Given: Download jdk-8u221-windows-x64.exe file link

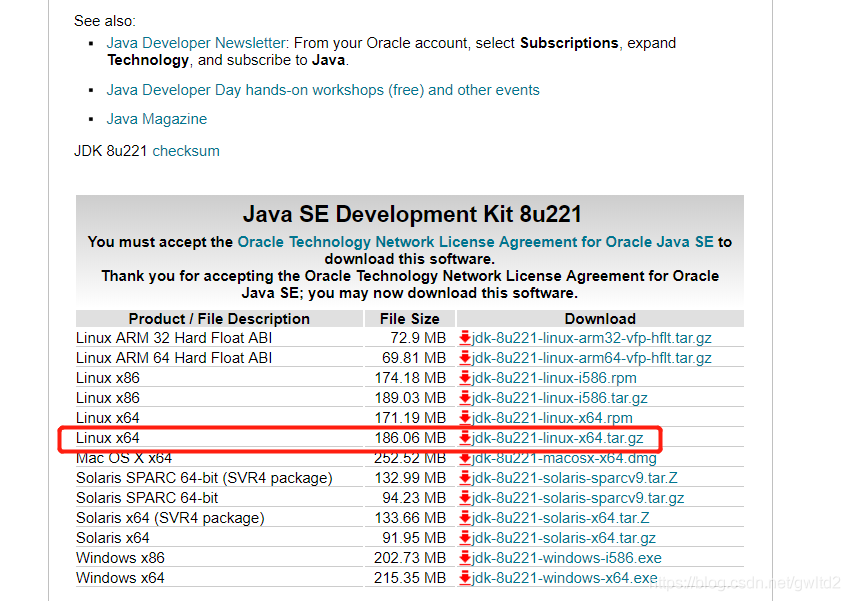Looking at the screenshot, I should [x=564, y=578].
